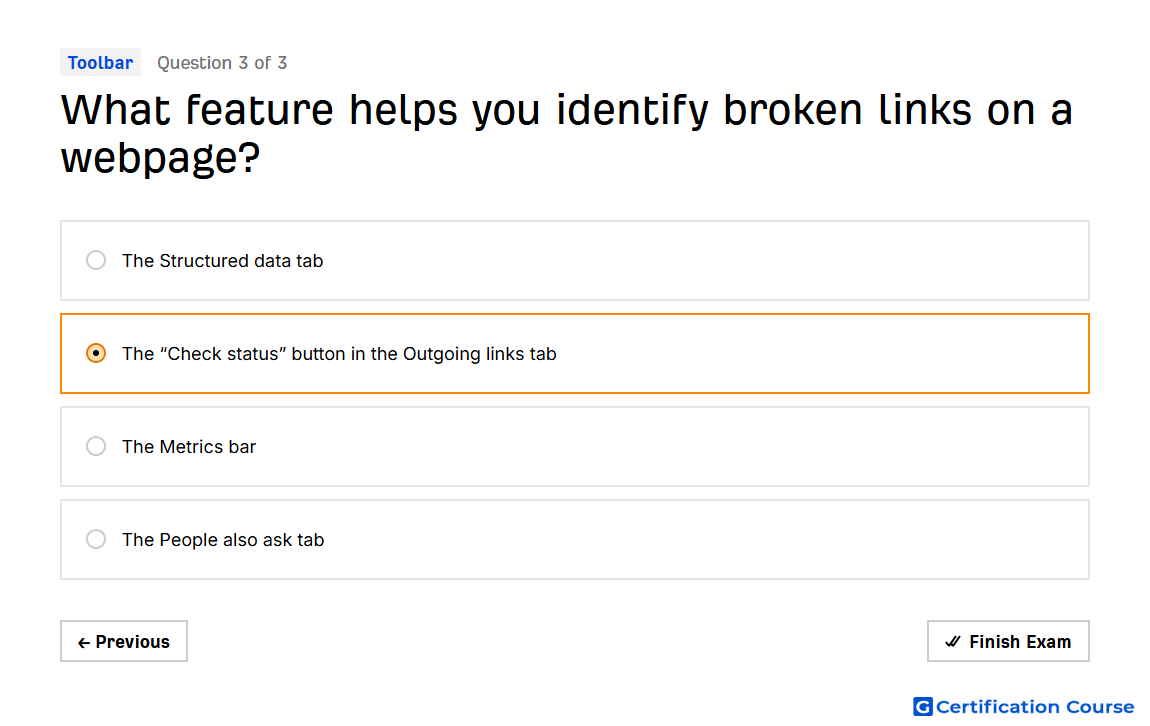The height and width of the screenshot is (726, 1150).
Task: Select the Structured data tab radio button
Action: 96,260
